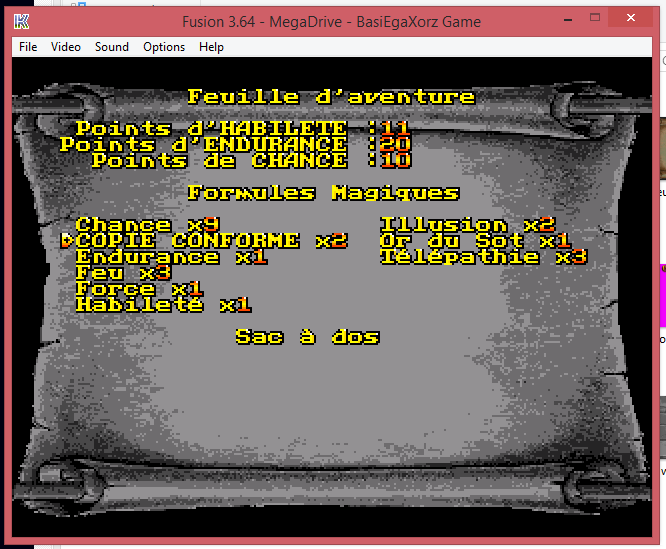
Task: Open the Sound menu
Action: point(112,47)
